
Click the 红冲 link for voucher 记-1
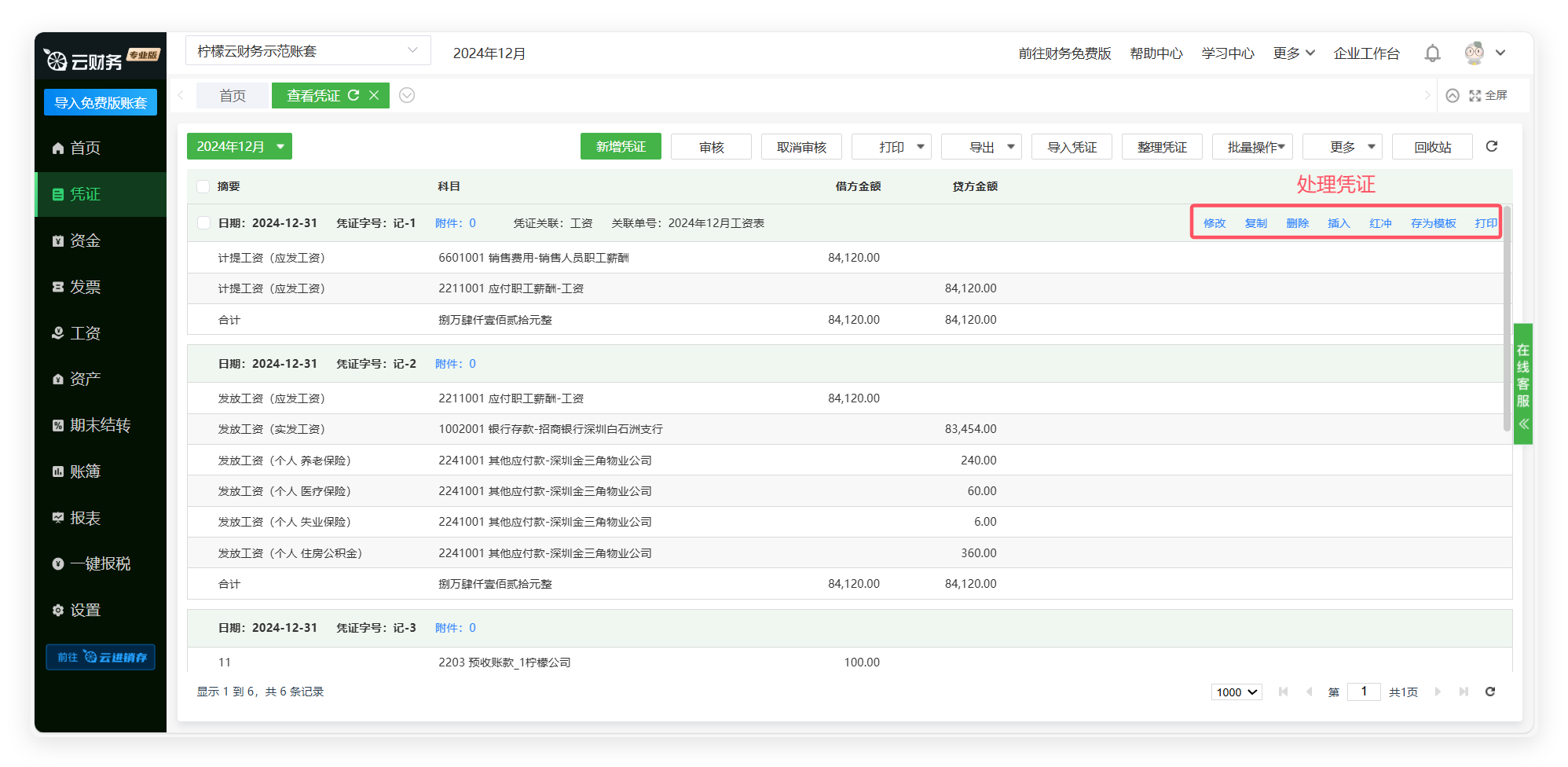point(1379,223)
